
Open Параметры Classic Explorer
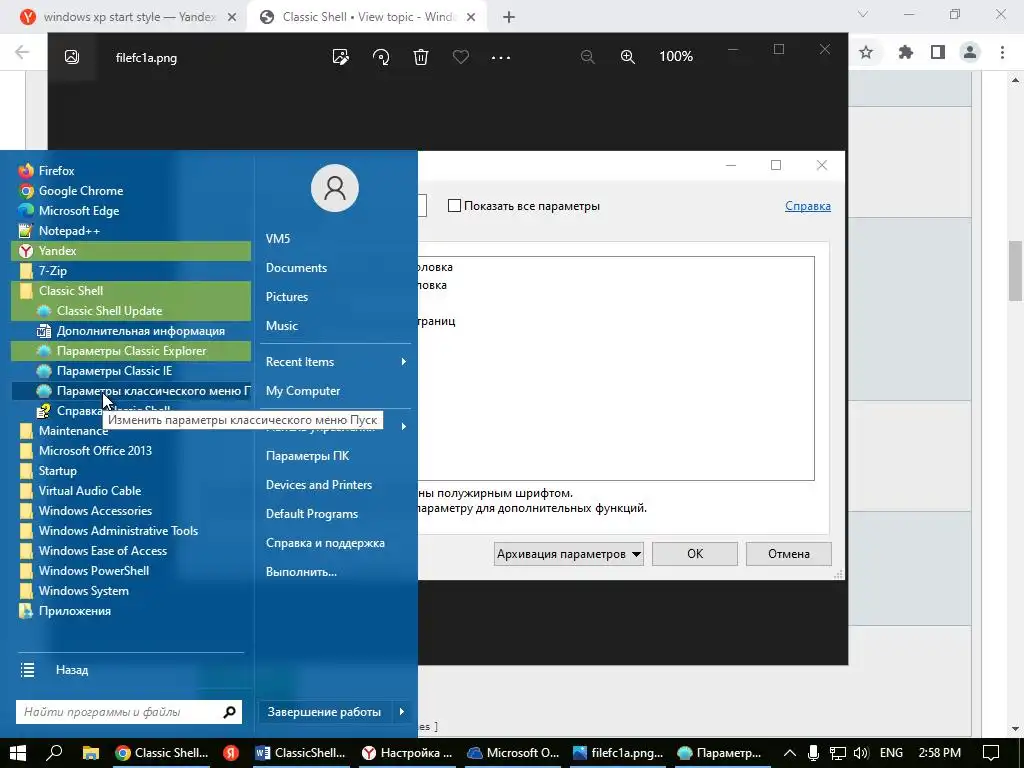pos(131,351)
